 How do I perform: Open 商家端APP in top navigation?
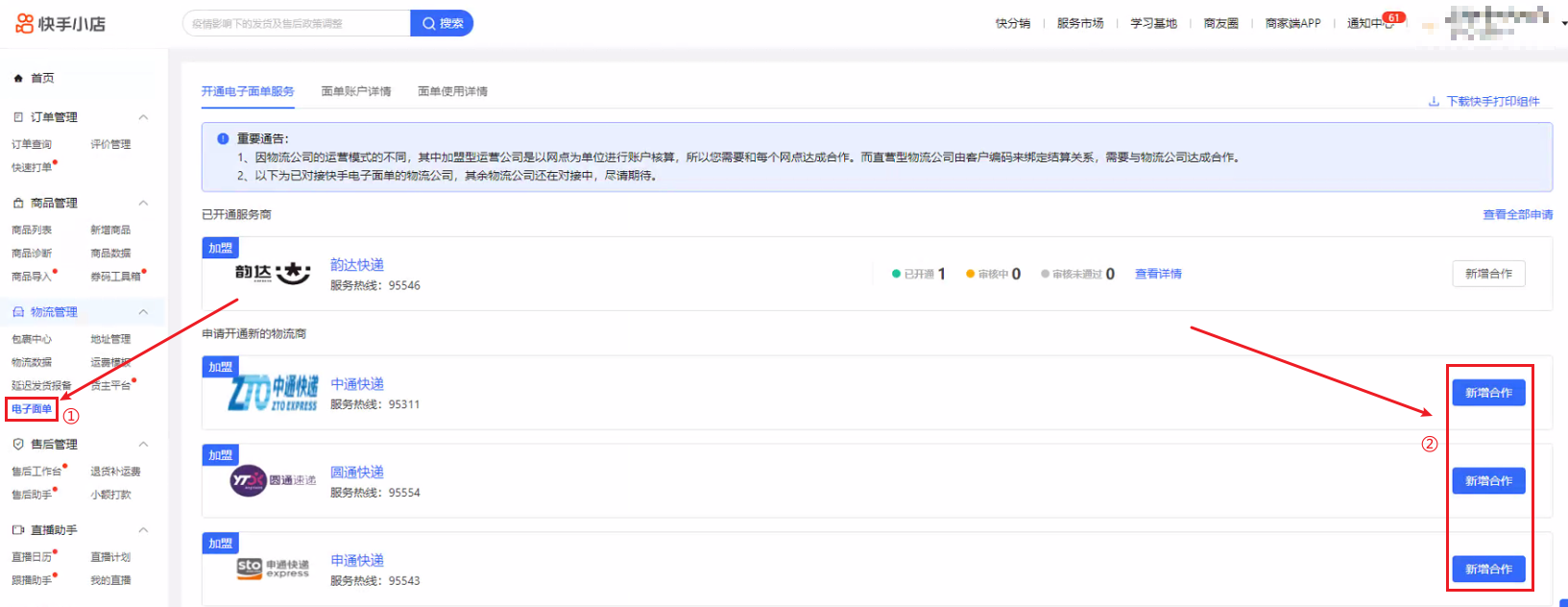click(x=1293, y=23)
